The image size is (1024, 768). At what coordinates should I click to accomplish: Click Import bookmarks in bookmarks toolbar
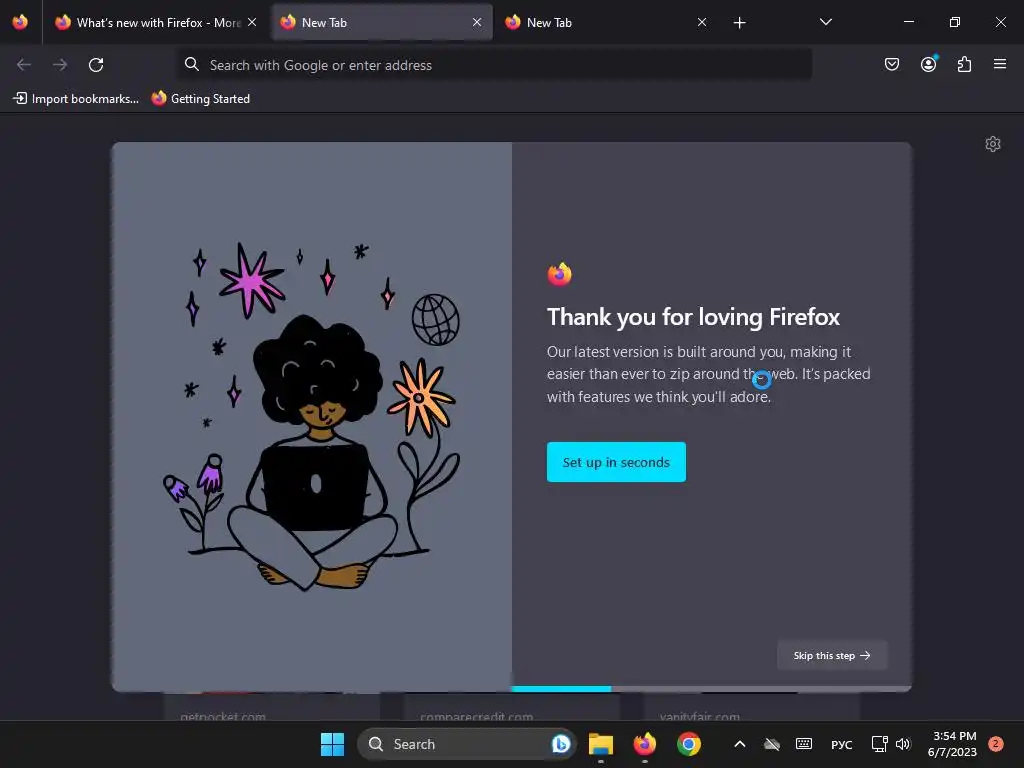[x=76, y=99]
